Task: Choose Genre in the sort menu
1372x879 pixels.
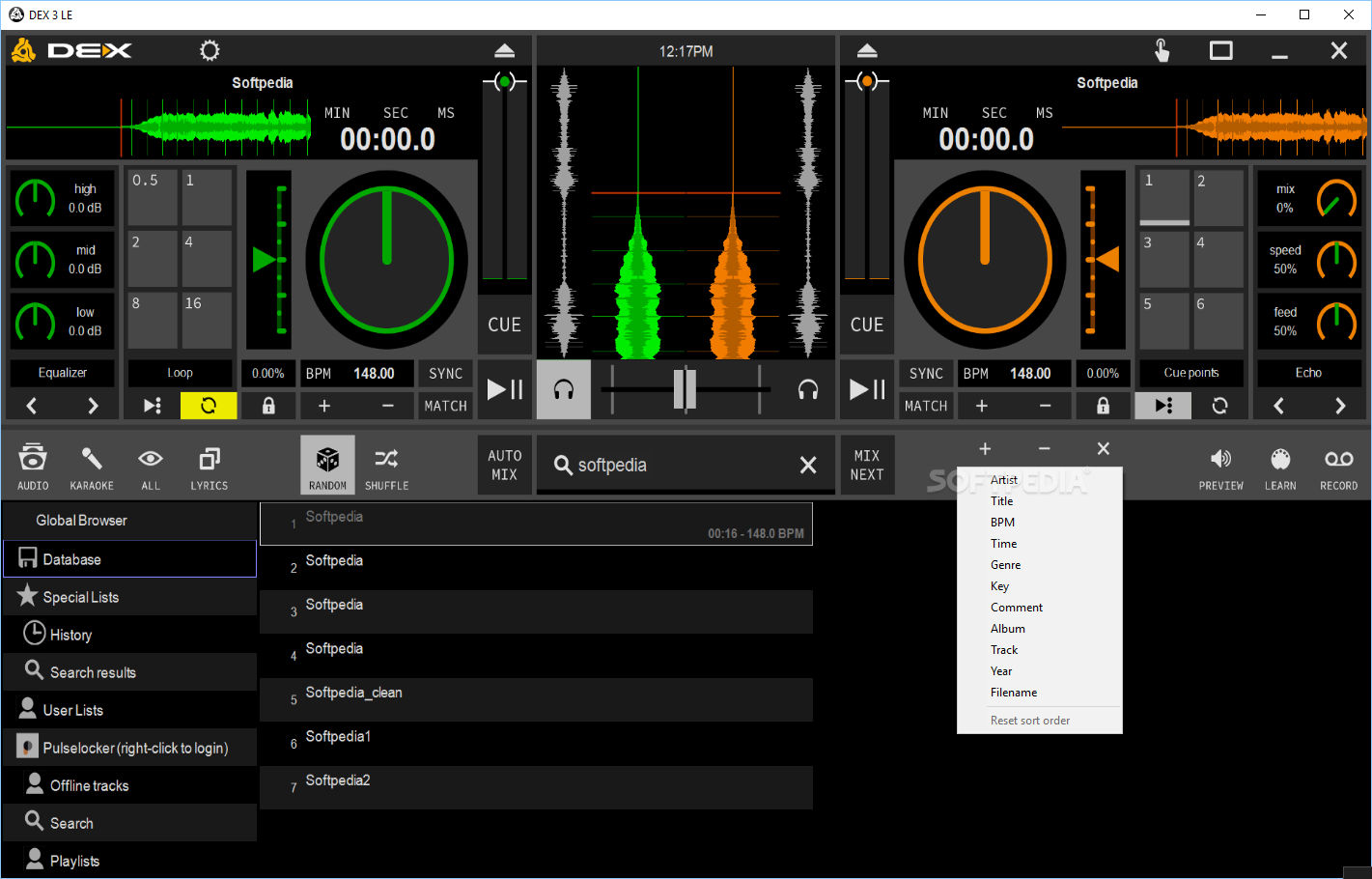Action: (x=1005, y=565)
